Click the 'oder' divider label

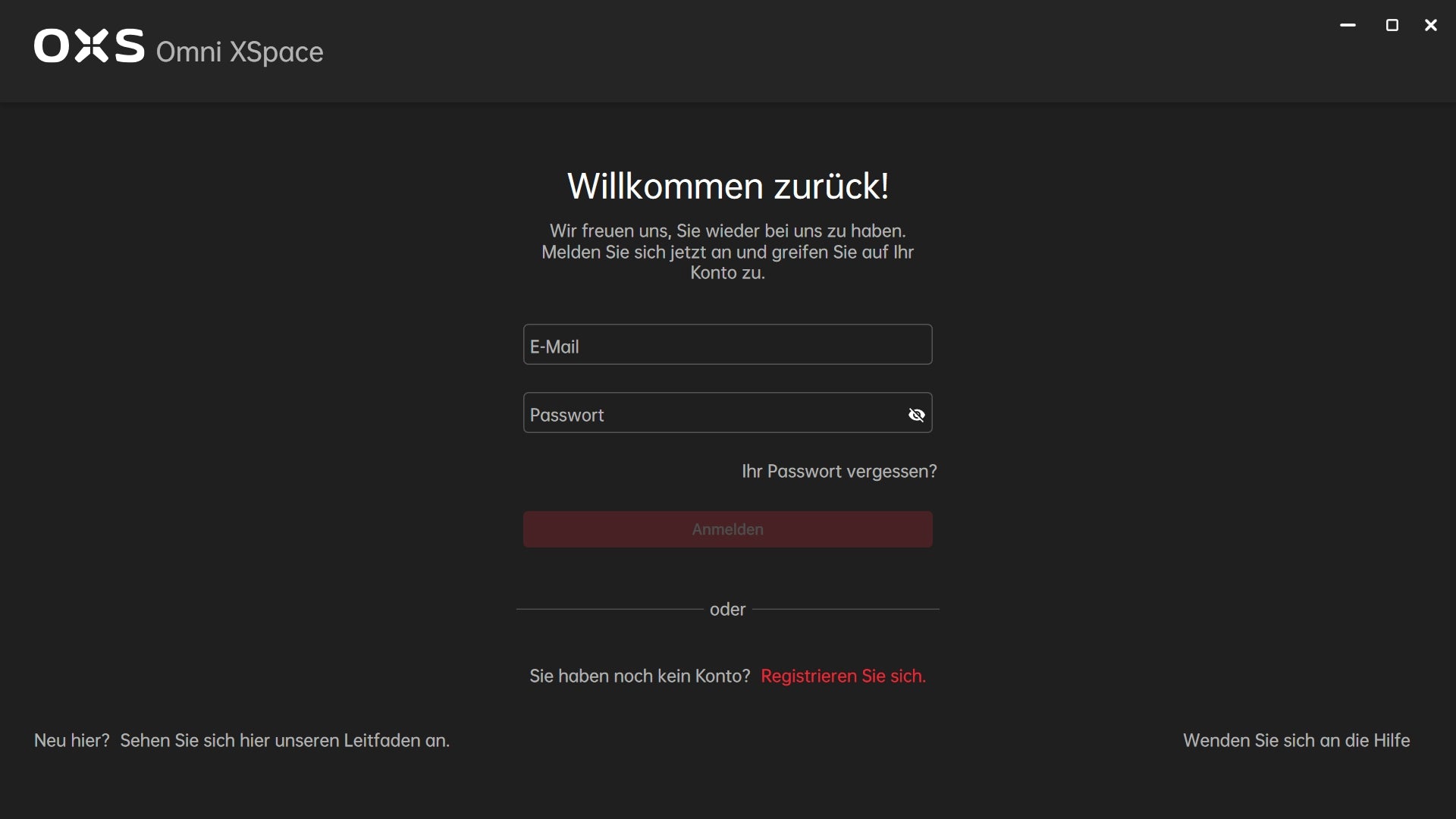pyautogui.click(x=727, y=610)
